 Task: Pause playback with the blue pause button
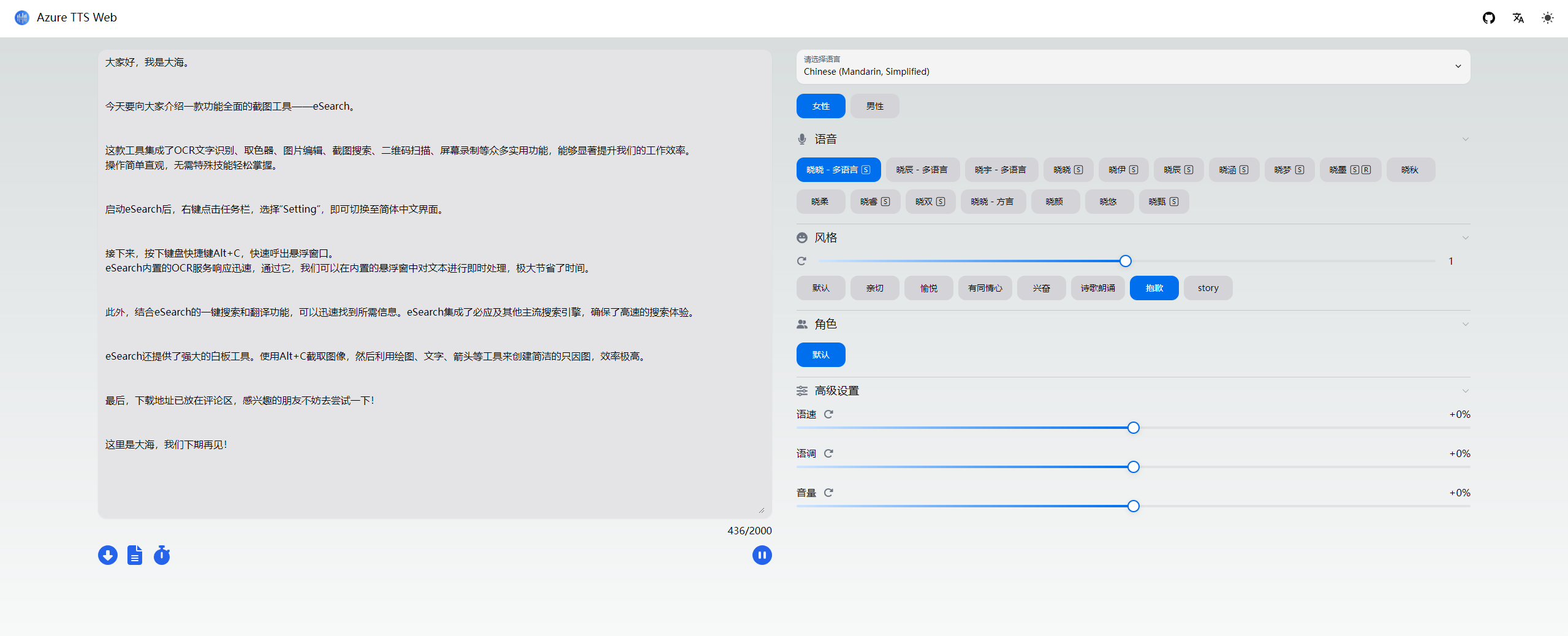[762, 555]
